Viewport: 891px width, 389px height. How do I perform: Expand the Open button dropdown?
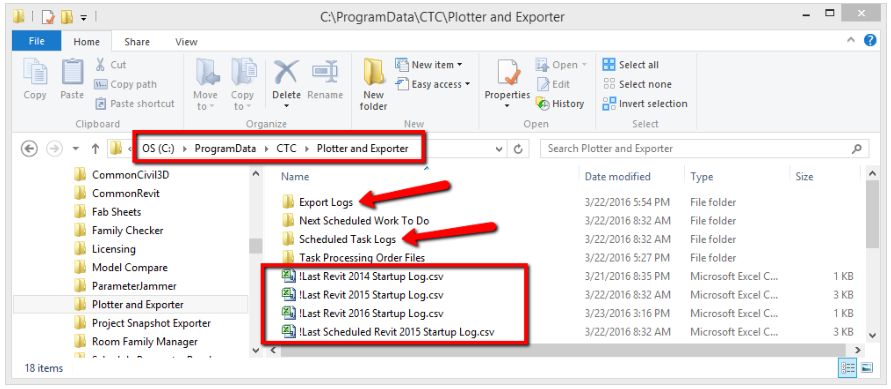point(584,65)
